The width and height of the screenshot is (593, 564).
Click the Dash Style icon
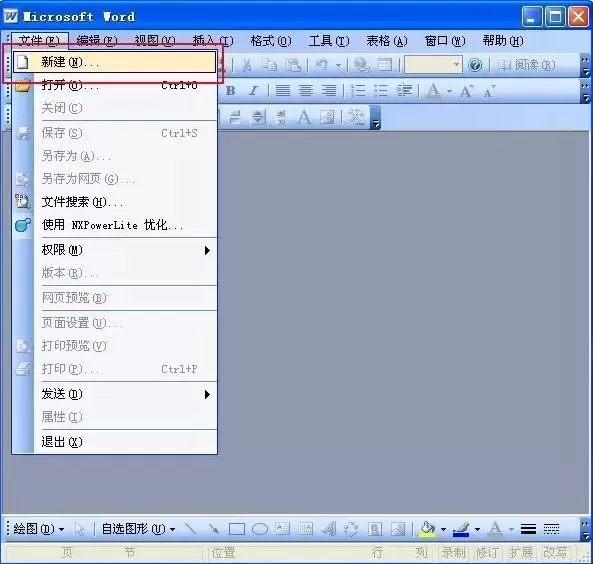551,528
